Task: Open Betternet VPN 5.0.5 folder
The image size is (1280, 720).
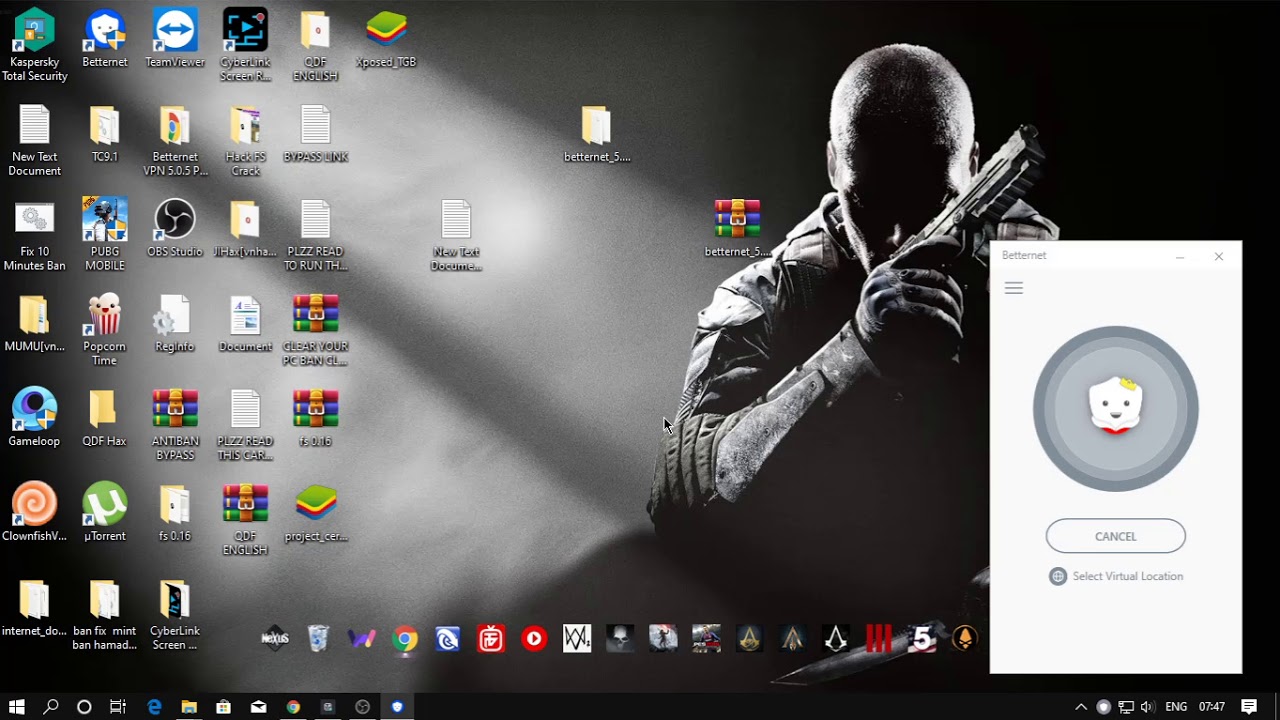Action: pos(175,141)
